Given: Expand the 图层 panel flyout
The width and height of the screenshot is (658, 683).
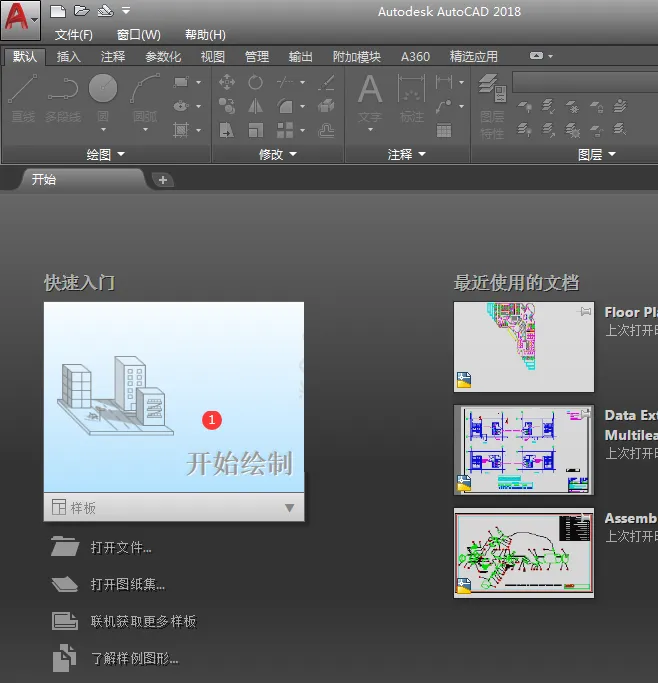Looking at the screenshot, I should (597, 154).
